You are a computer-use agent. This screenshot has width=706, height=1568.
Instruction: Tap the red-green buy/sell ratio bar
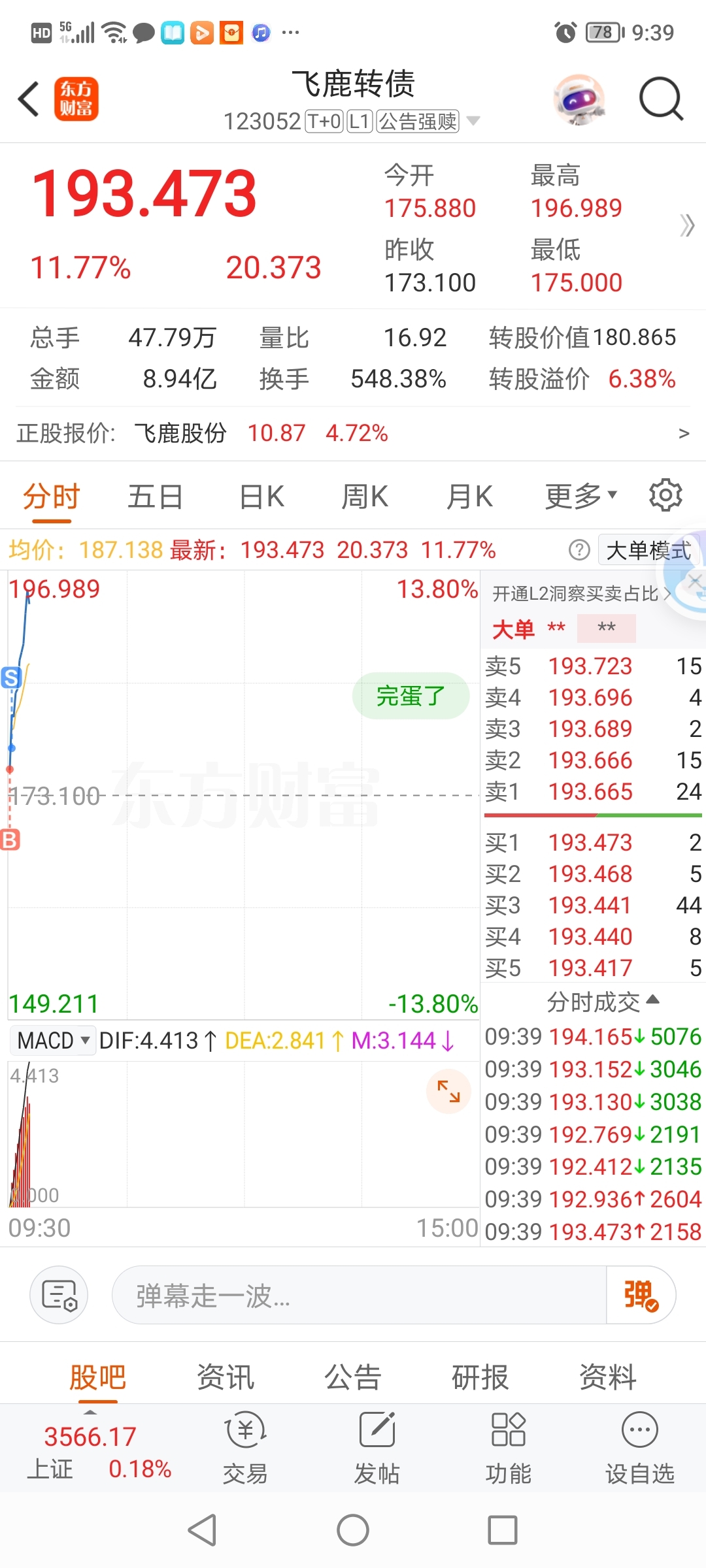[593, 815]
